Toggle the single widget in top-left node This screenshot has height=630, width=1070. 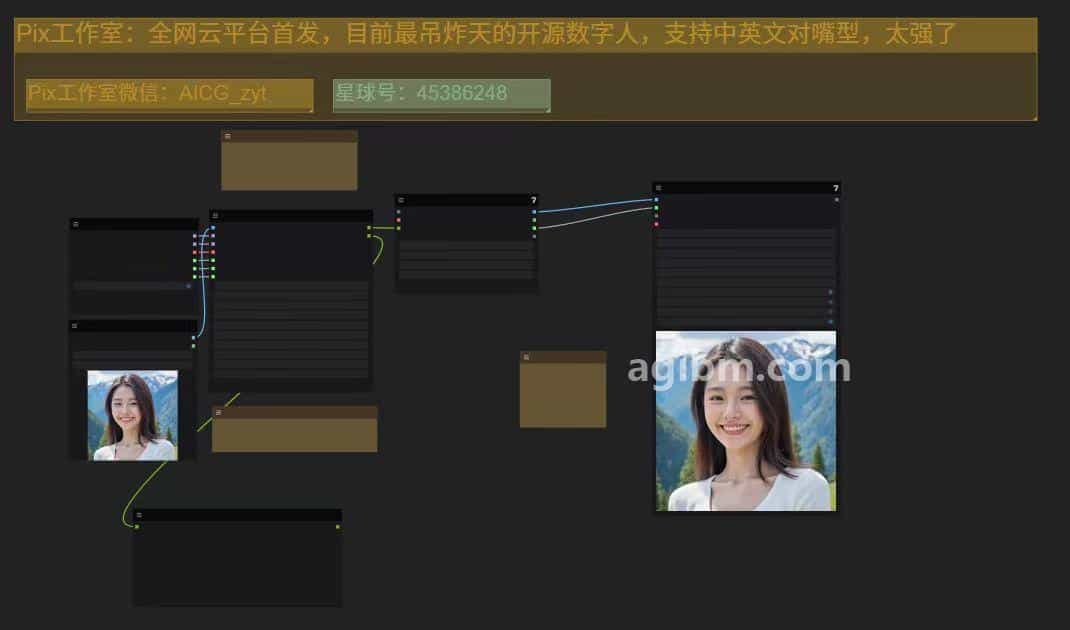(x=132, y=286)
